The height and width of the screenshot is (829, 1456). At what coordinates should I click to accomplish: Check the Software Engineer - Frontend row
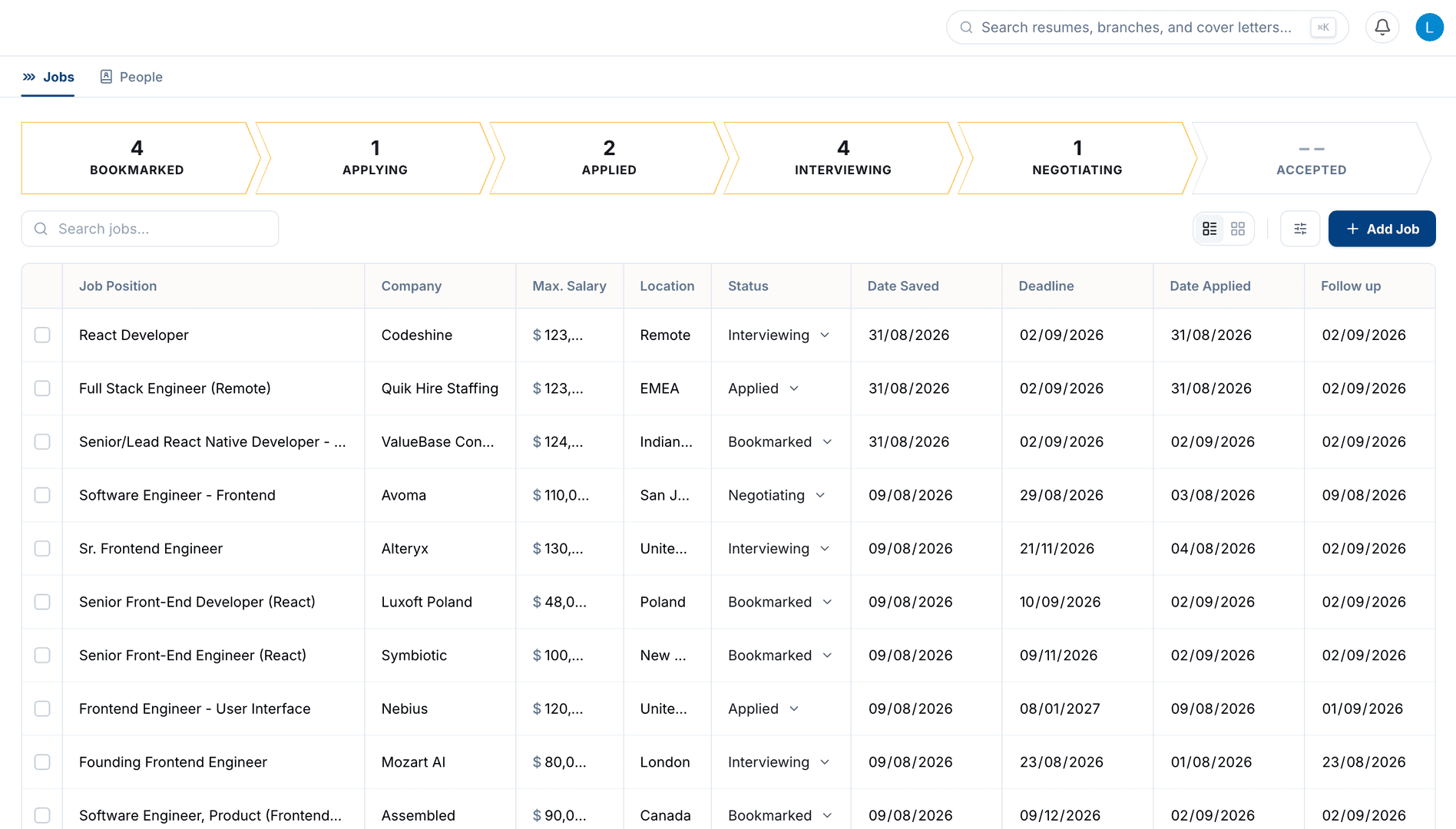[42, 495]
